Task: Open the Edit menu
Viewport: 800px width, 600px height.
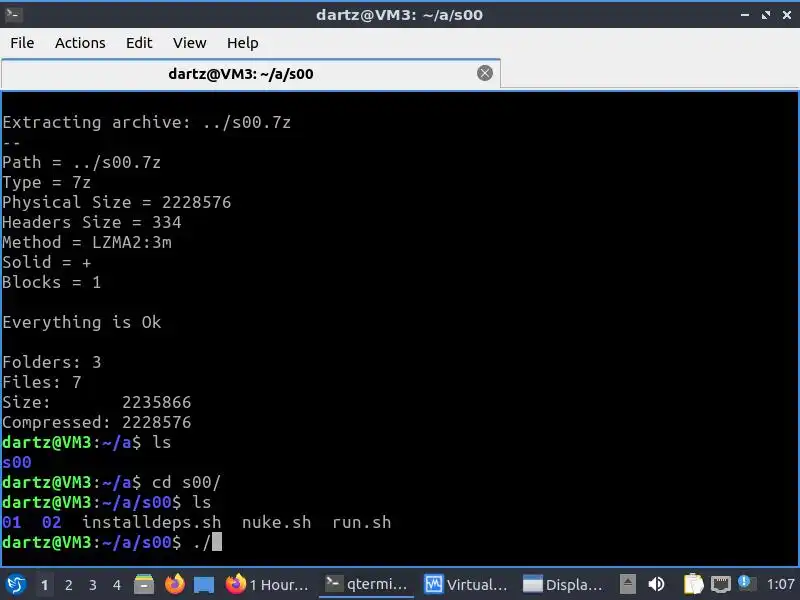Action: pyautogui.click(x=139, y=43)
